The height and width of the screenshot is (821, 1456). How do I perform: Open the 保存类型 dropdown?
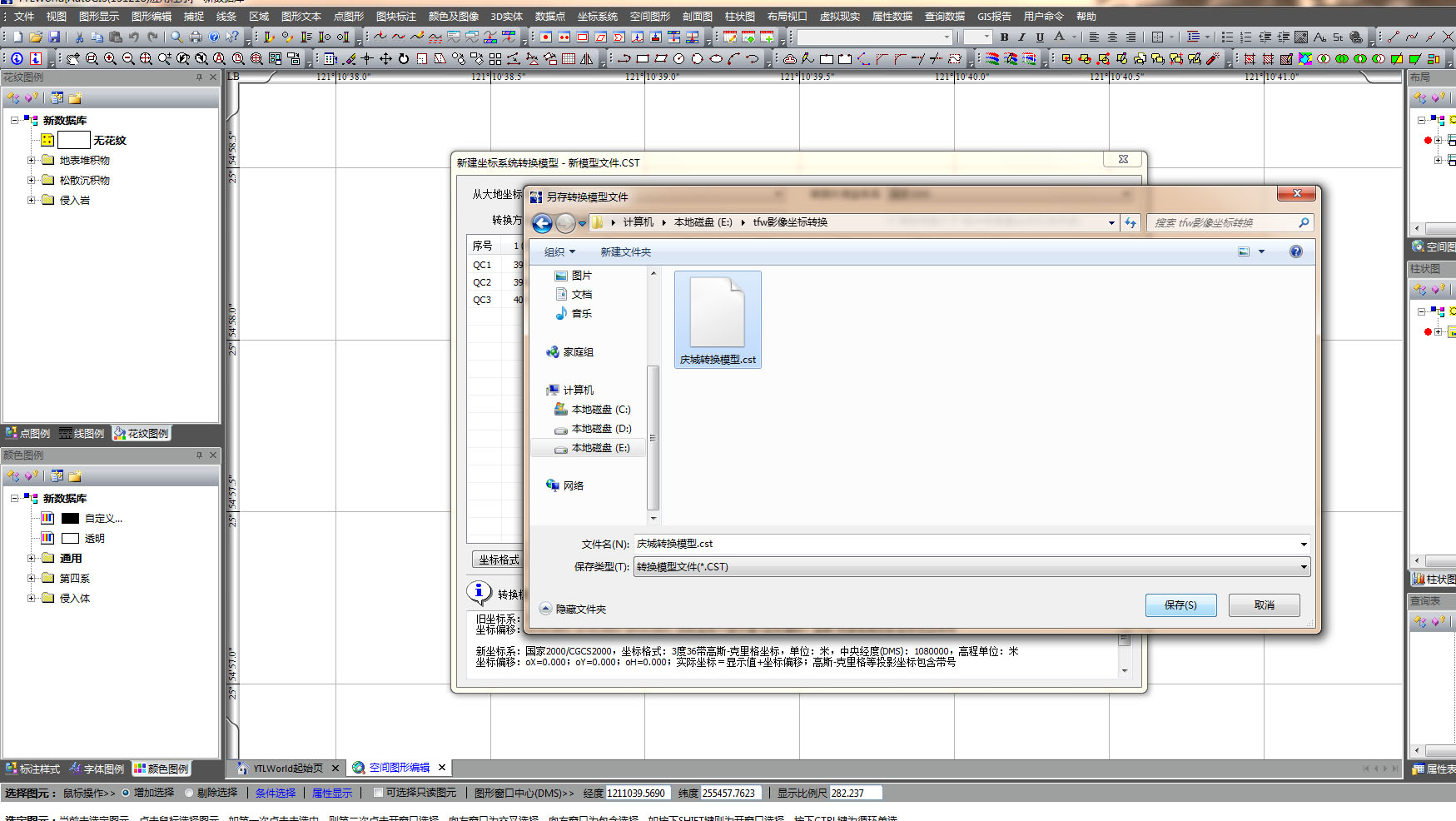(x=971, y=567)
